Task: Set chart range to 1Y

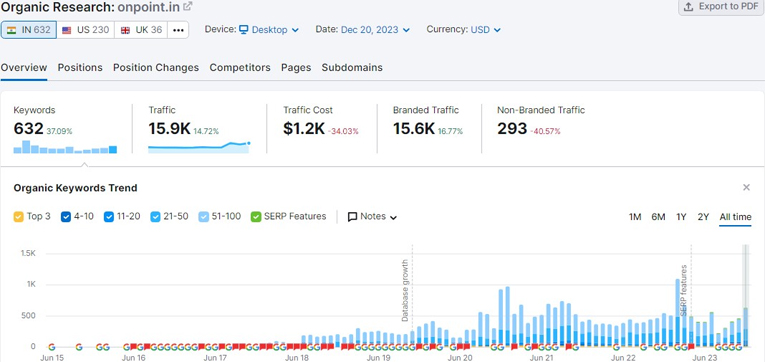Action: (x=681, y=217)
